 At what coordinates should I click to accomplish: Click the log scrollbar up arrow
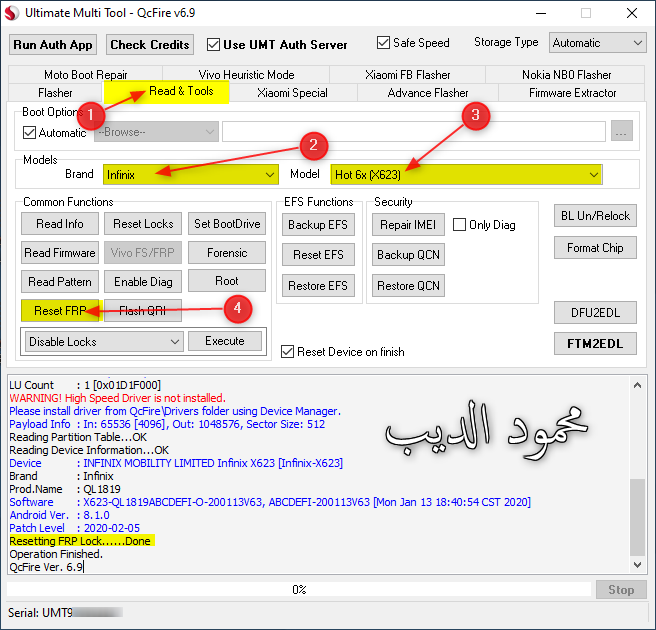(637, 385)
